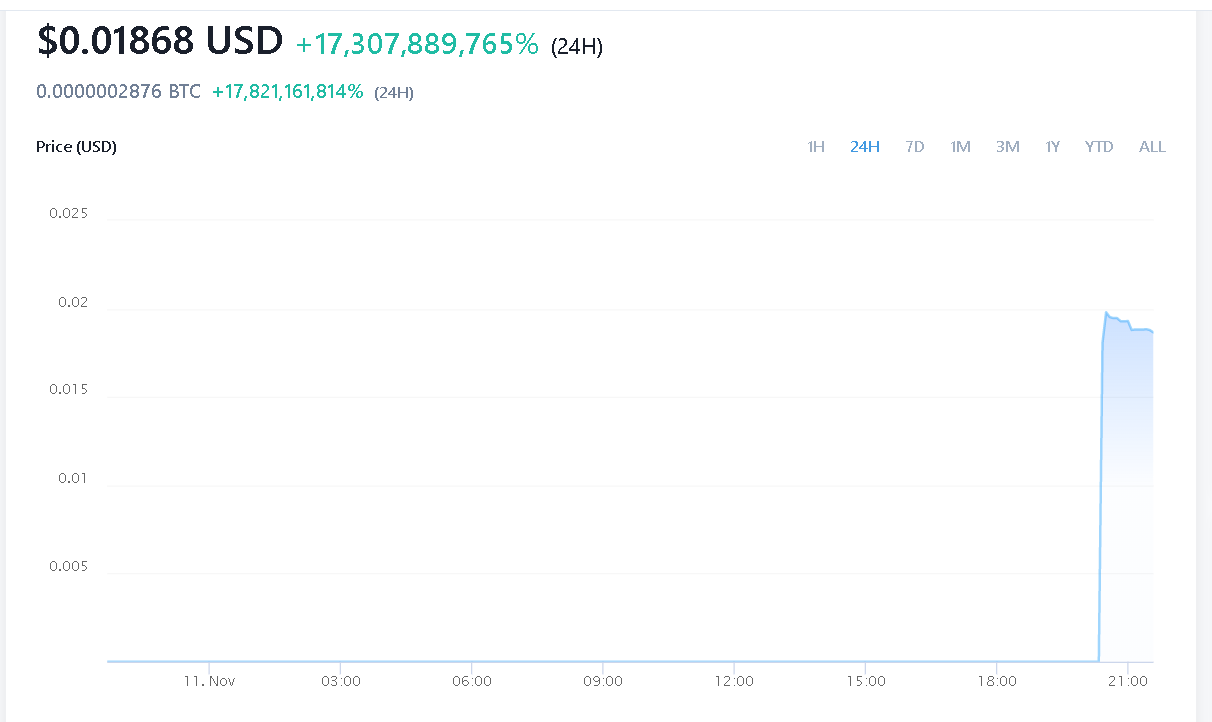This screenshot has height=722, width=1212.
Task: Click the 03:00 time axis label
Action: coord(340,681)
